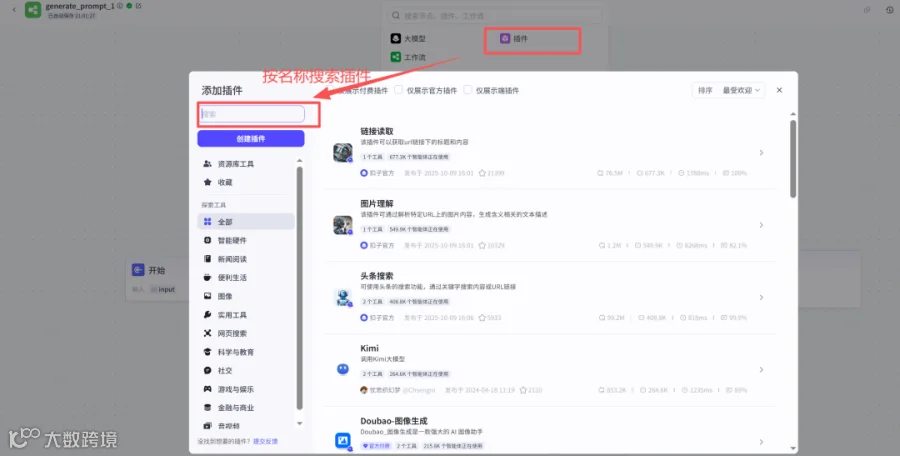This screenshot has width=900, height=456.
Task: Select the 实用工具 wrench icon
Action: [x=207, y=315]
